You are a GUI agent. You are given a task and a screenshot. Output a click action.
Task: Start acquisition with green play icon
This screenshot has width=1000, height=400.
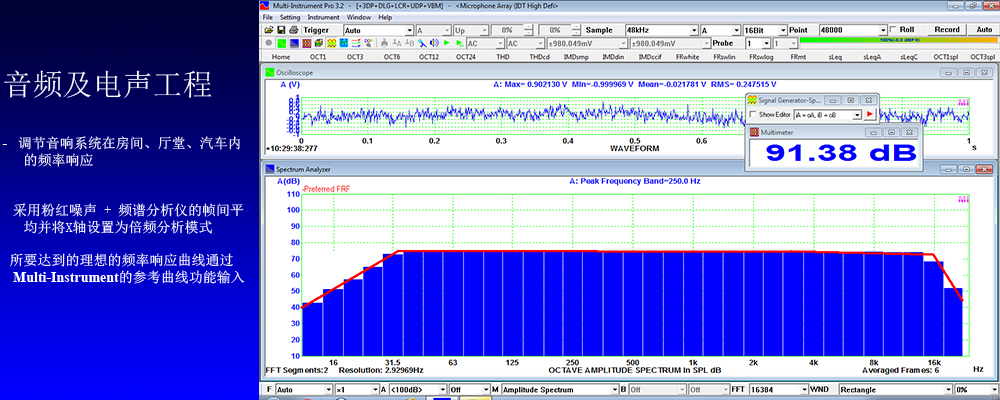tap(446, 43)
